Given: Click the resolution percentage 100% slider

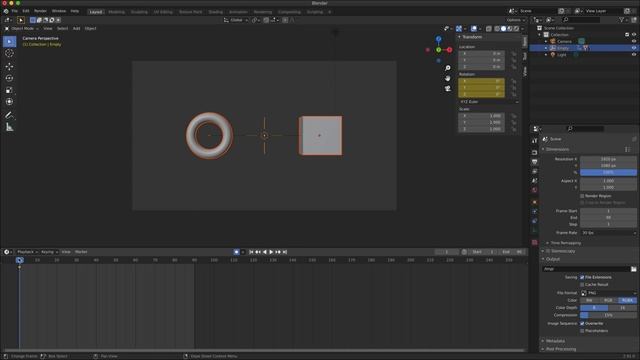Looking at the screenshot, I should tap(608, 172).
